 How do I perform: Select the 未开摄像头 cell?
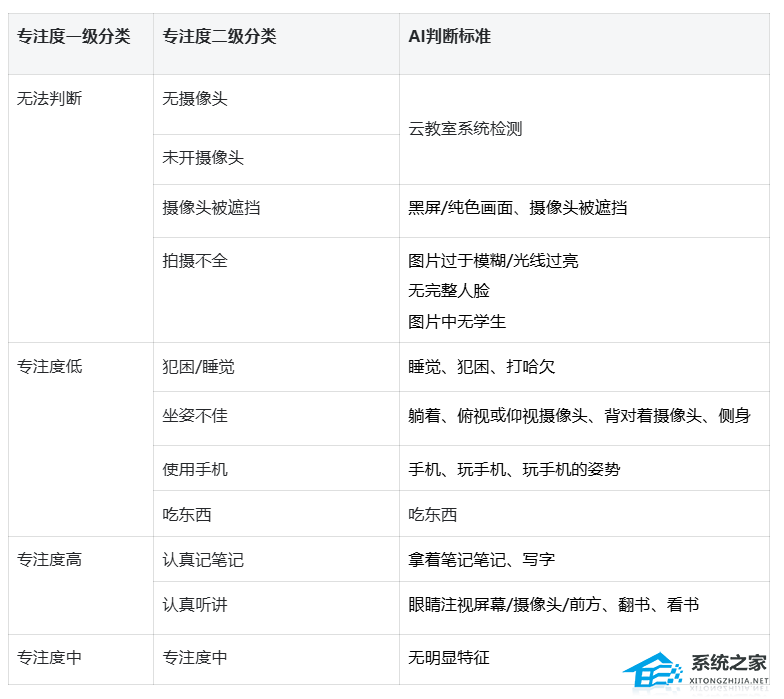(203, 158)
